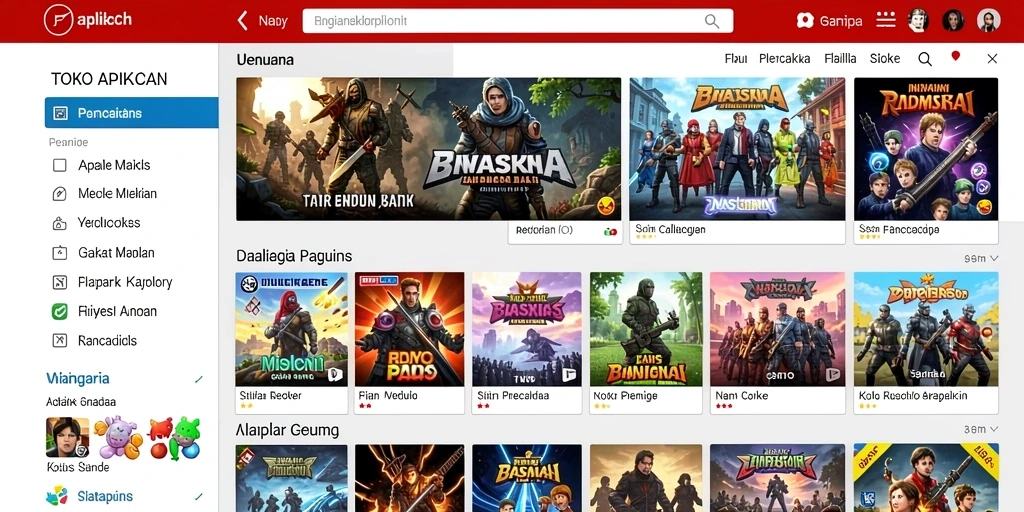Close the panel with the X icon
The height and width of the screenshot is (512, 1024).
pos(992,59)
